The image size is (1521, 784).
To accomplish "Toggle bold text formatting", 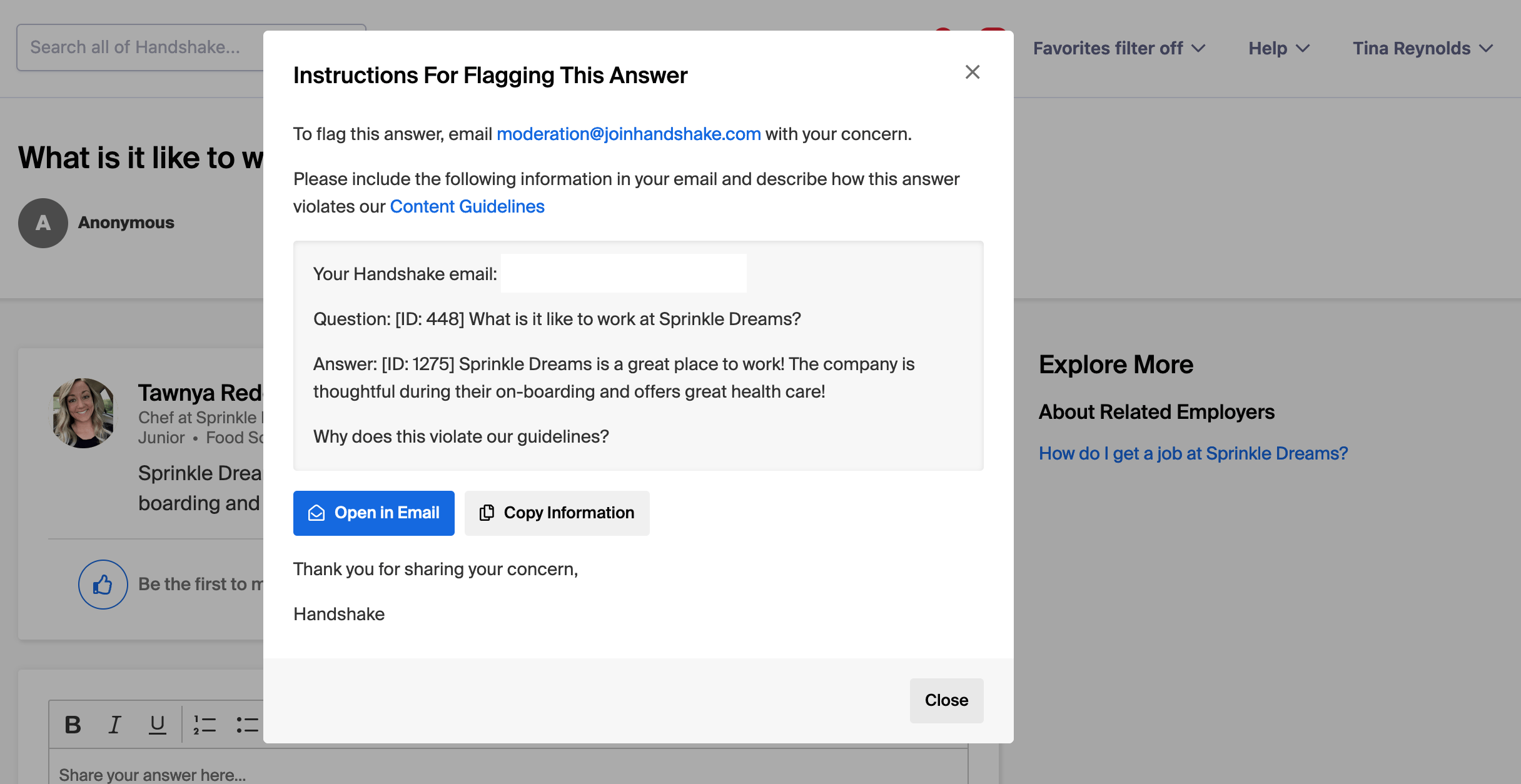I will click(73, 724).
